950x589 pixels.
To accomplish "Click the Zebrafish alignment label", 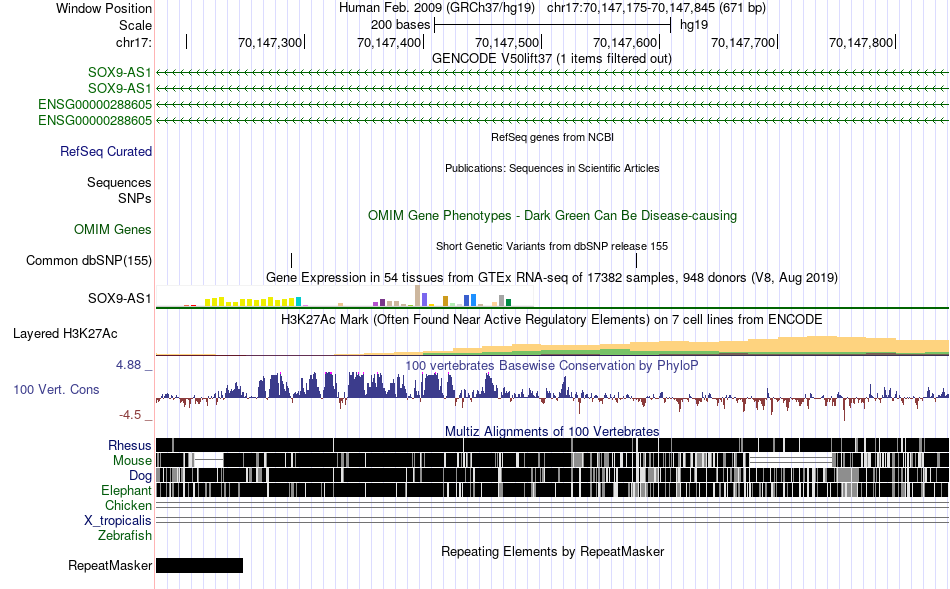I will [125, 536].
